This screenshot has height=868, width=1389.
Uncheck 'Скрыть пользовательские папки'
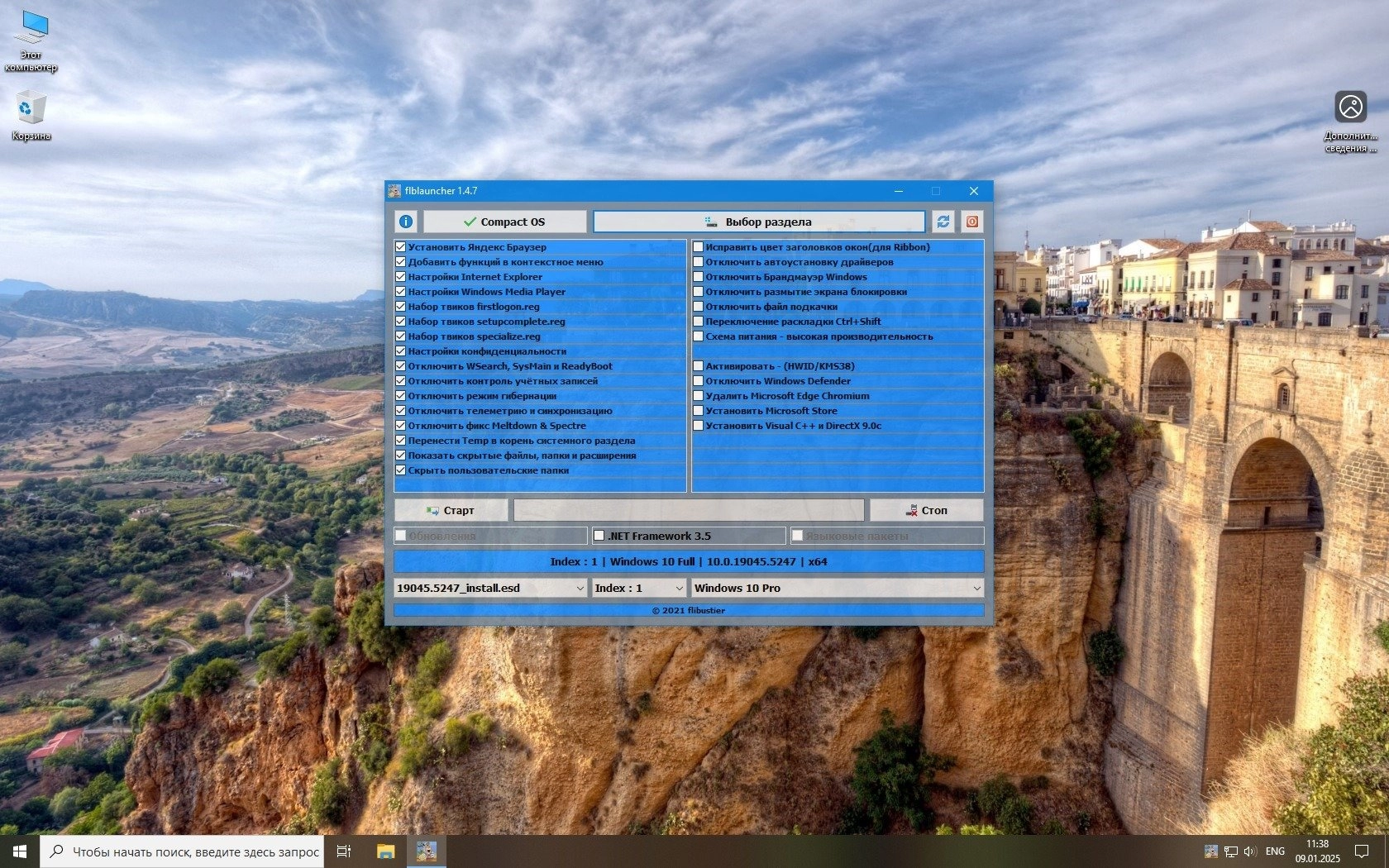click(x=401, y=470)
